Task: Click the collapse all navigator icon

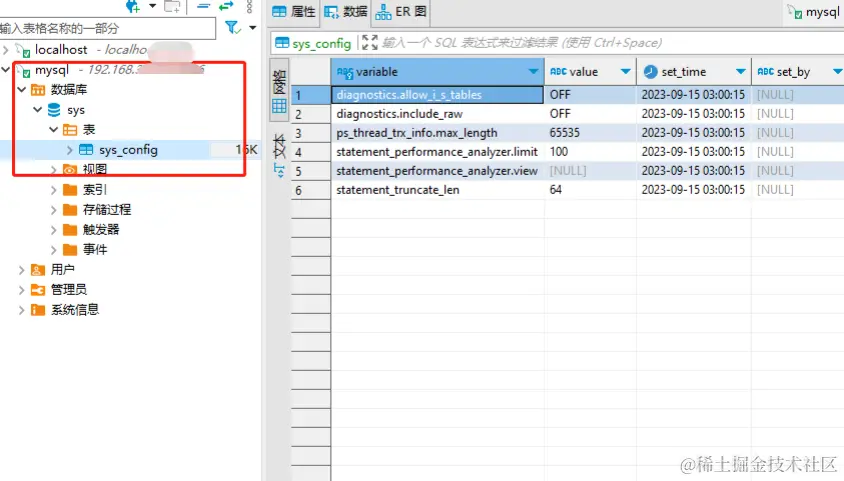Action: 203,6
